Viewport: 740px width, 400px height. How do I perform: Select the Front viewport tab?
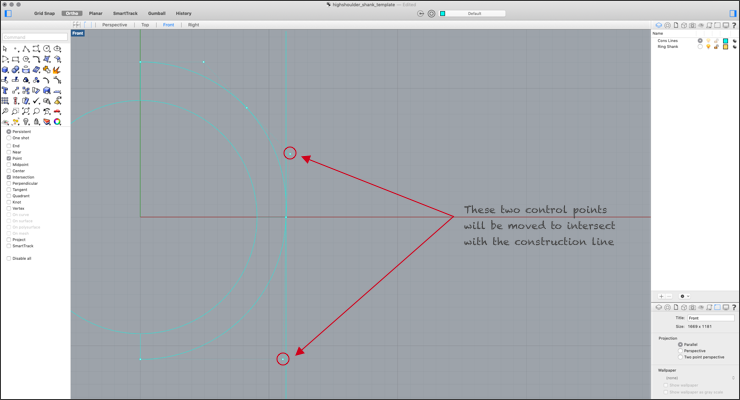pos(168,25)
